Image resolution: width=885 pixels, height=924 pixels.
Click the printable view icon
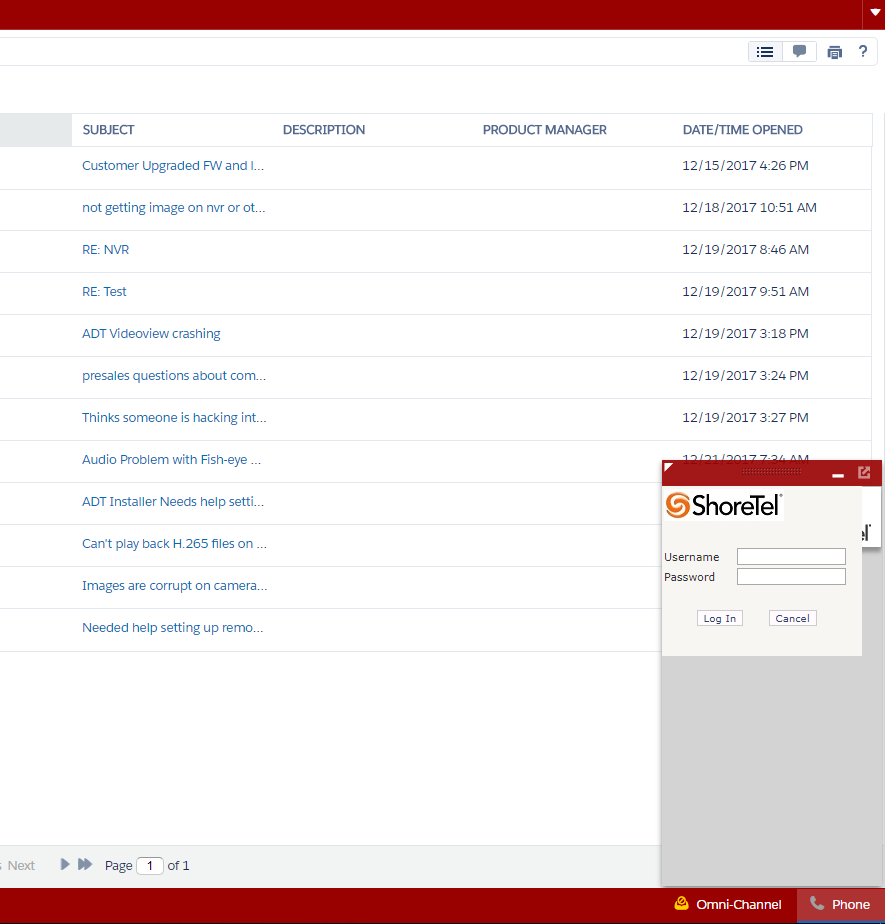pos(834,52)
